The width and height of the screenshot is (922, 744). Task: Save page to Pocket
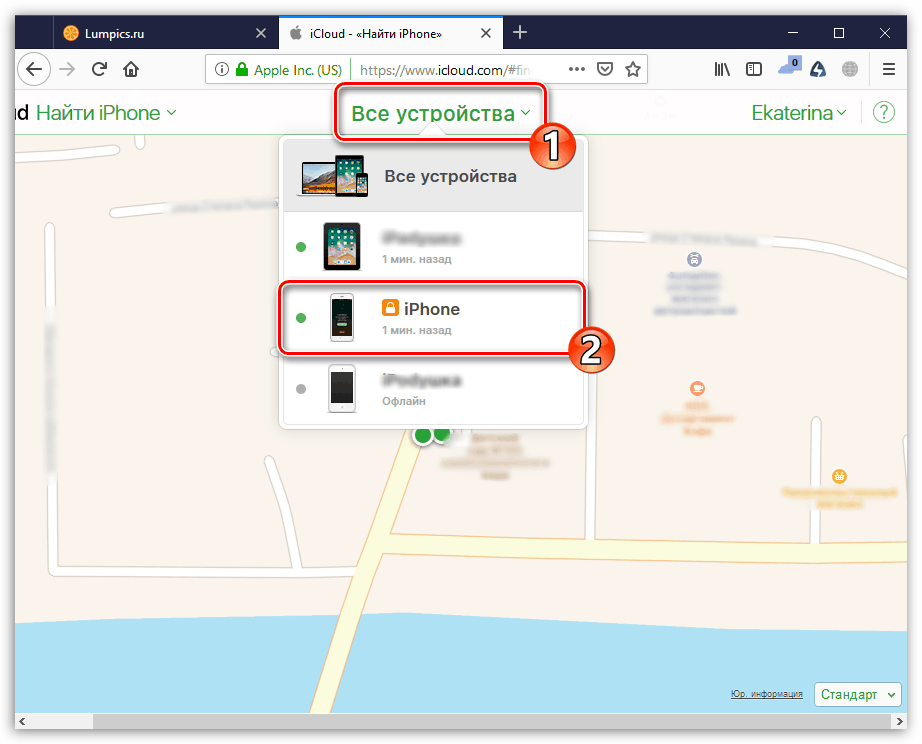coord(605,69)
